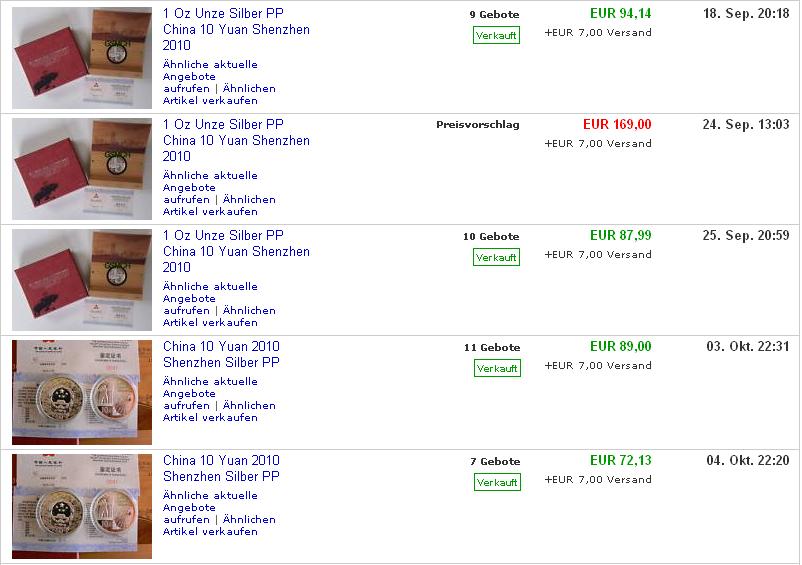
Task: Open thumbnail of the EUR 94,14 listing
Action: point(82,58)
